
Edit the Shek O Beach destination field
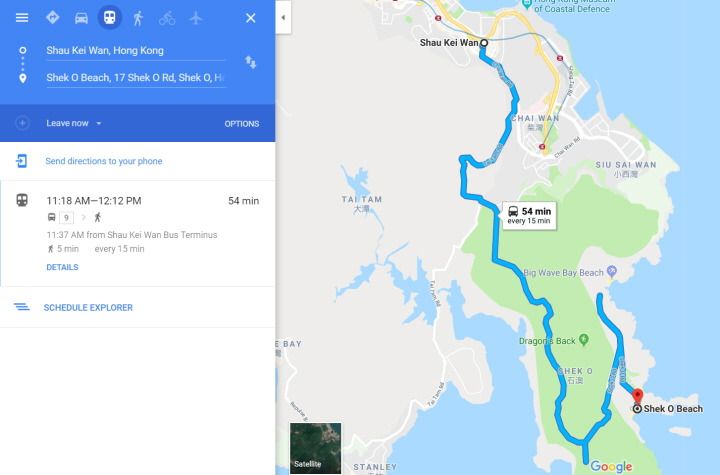(135, 78)
